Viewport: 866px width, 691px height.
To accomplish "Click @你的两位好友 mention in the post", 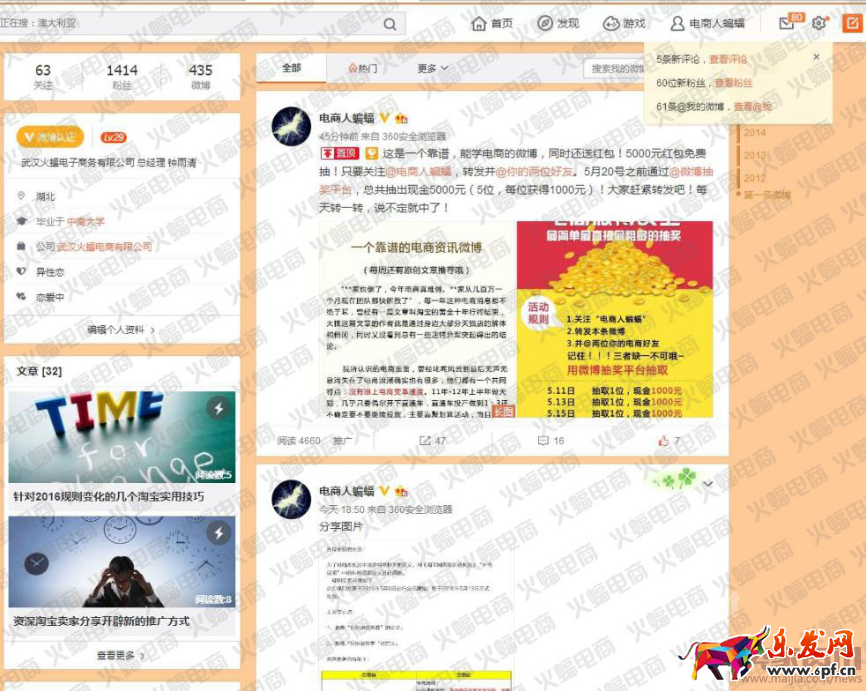I will pos(535,172).
